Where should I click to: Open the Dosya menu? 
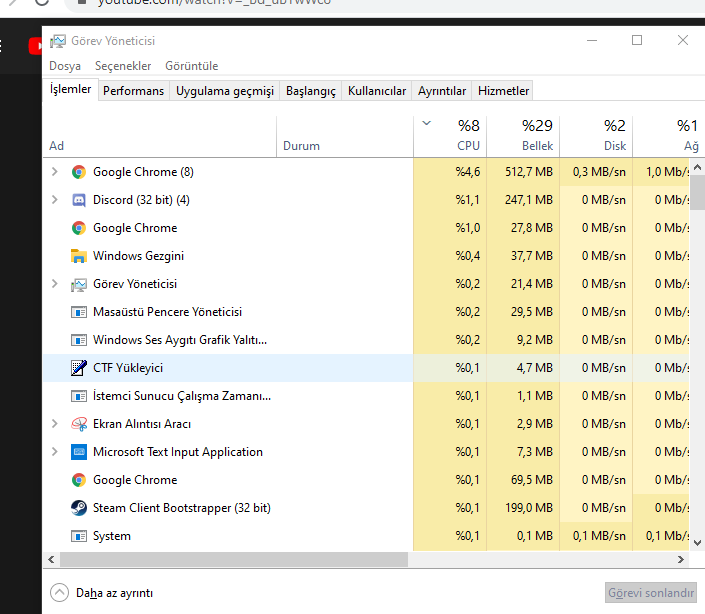pos(65,66)
